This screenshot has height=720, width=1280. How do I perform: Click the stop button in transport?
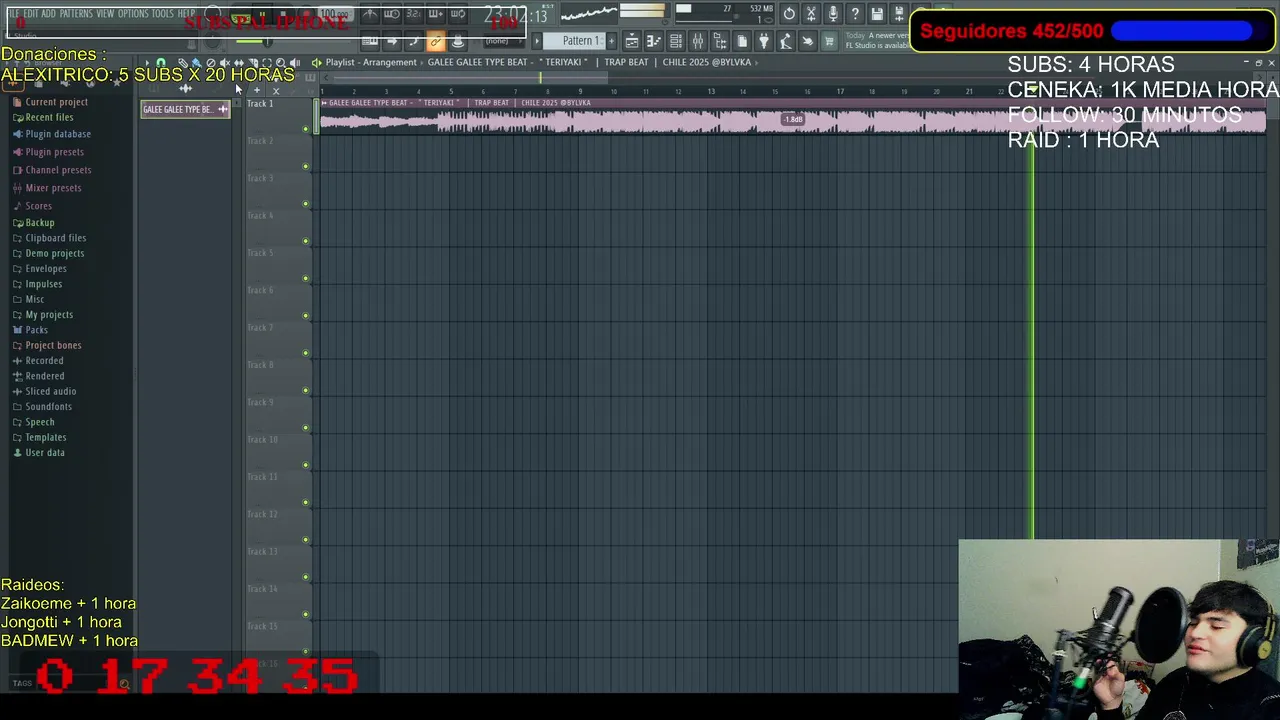[283, 14]
